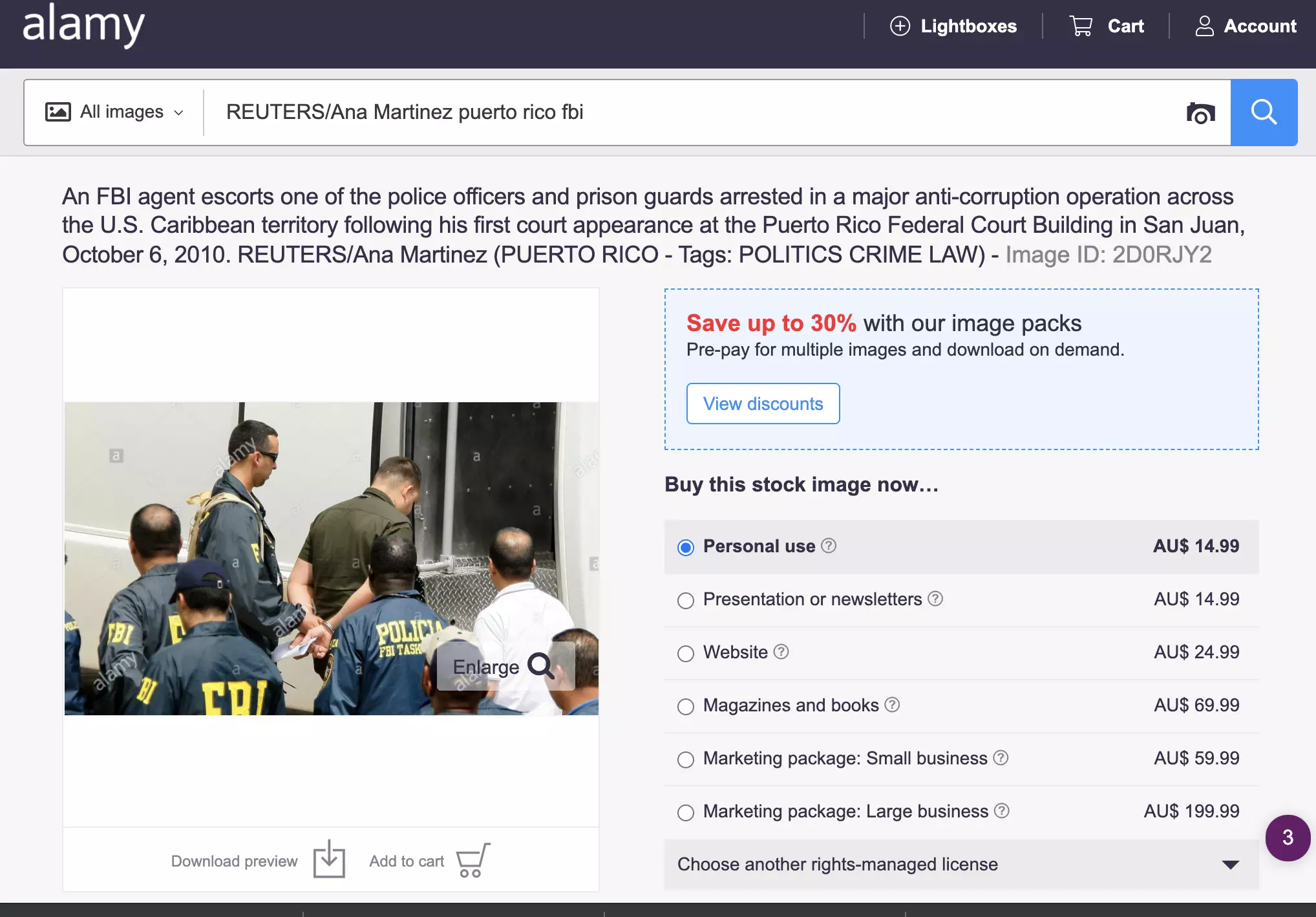Expand the All images filter dropdown

114,112
